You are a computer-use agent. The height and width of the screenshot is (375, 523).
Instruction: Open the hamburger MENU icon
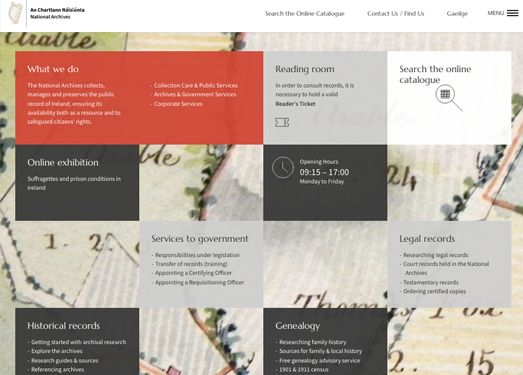point(512,13)
